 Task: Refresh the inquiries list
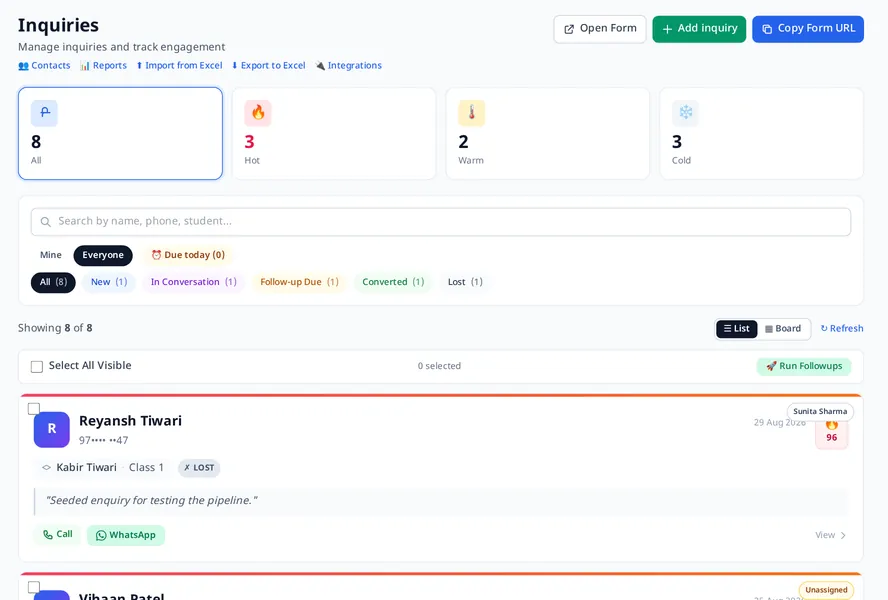click(842, 329)
